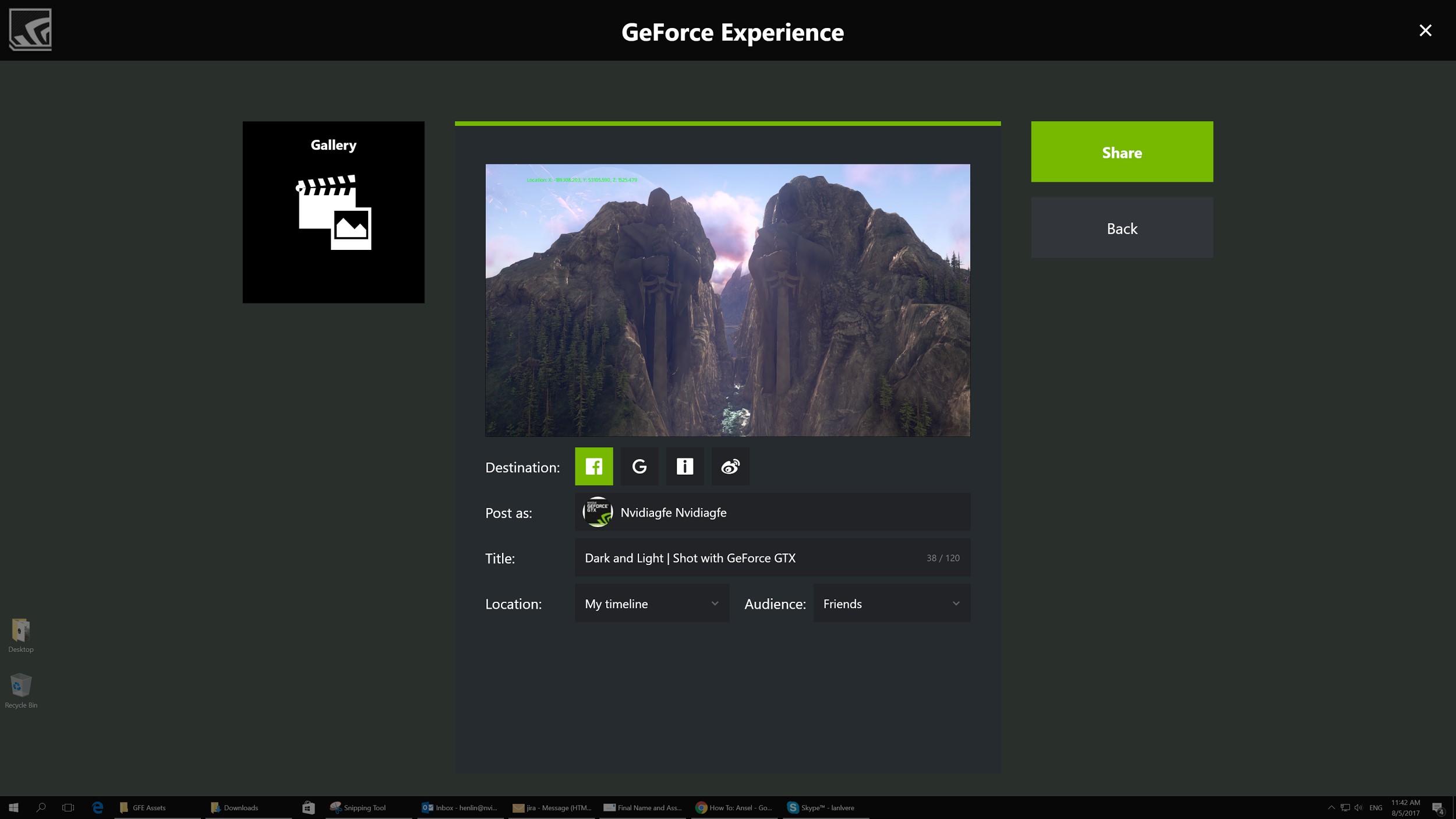1456x819 pixels.
Task: Select the screenshot preview thumbnail
Action: 727,299
